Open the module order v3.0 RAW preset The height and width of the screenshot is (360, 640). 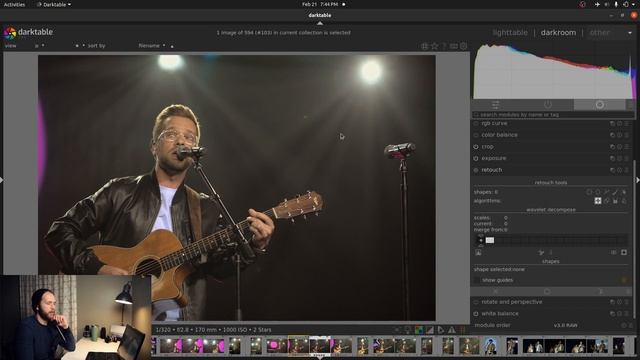[x=565, y=326]
